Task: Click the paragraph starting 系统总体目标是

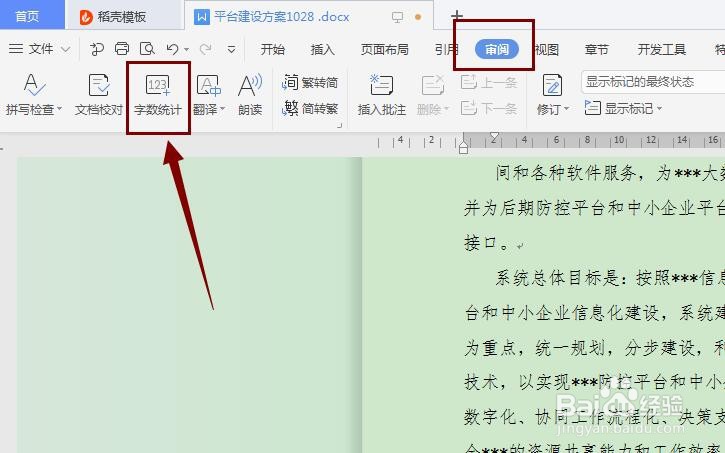Action: pyautogui.click(x=610, y=278)
